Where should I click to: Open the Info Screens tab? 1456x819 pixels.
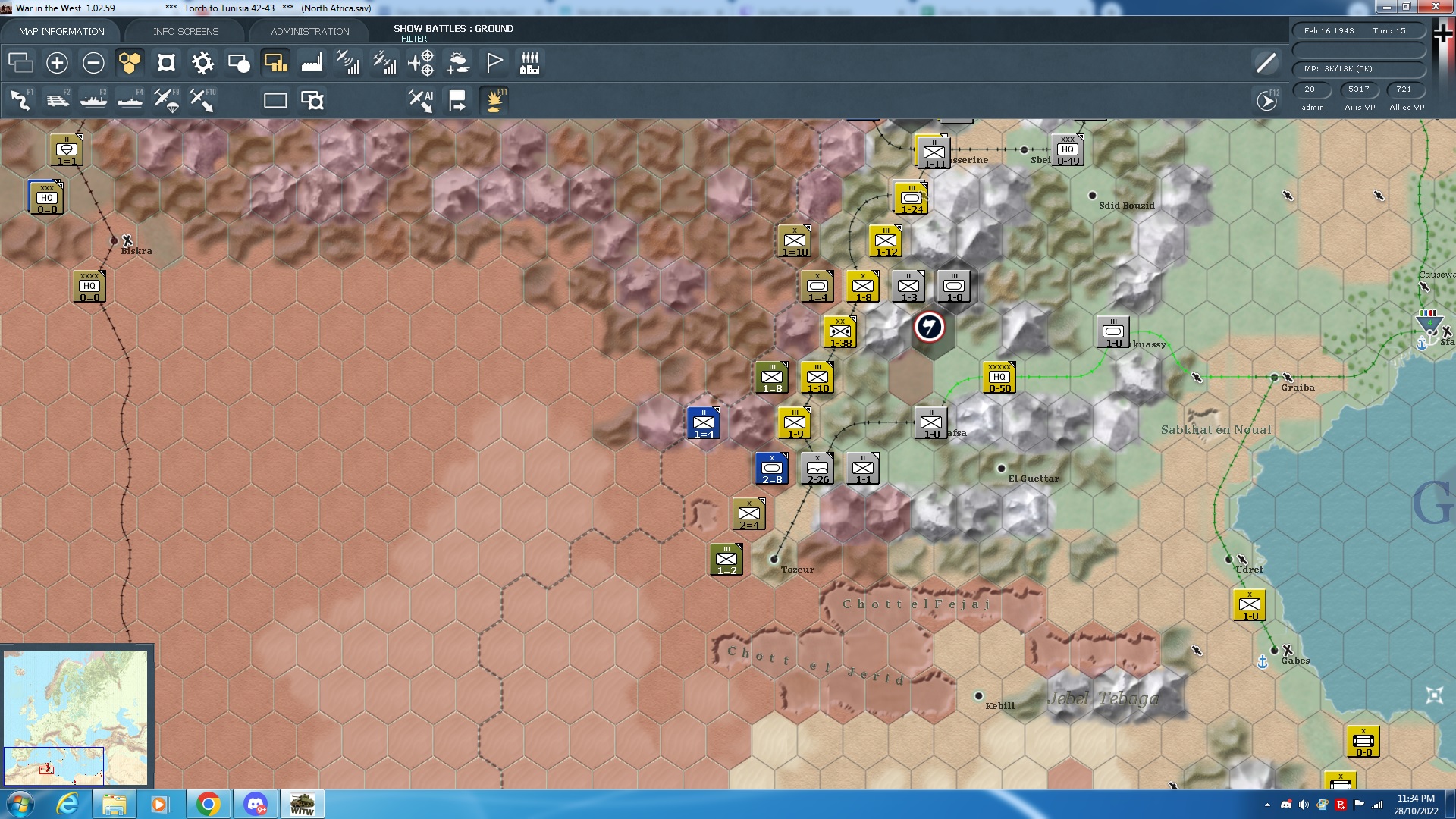[186, 31]
